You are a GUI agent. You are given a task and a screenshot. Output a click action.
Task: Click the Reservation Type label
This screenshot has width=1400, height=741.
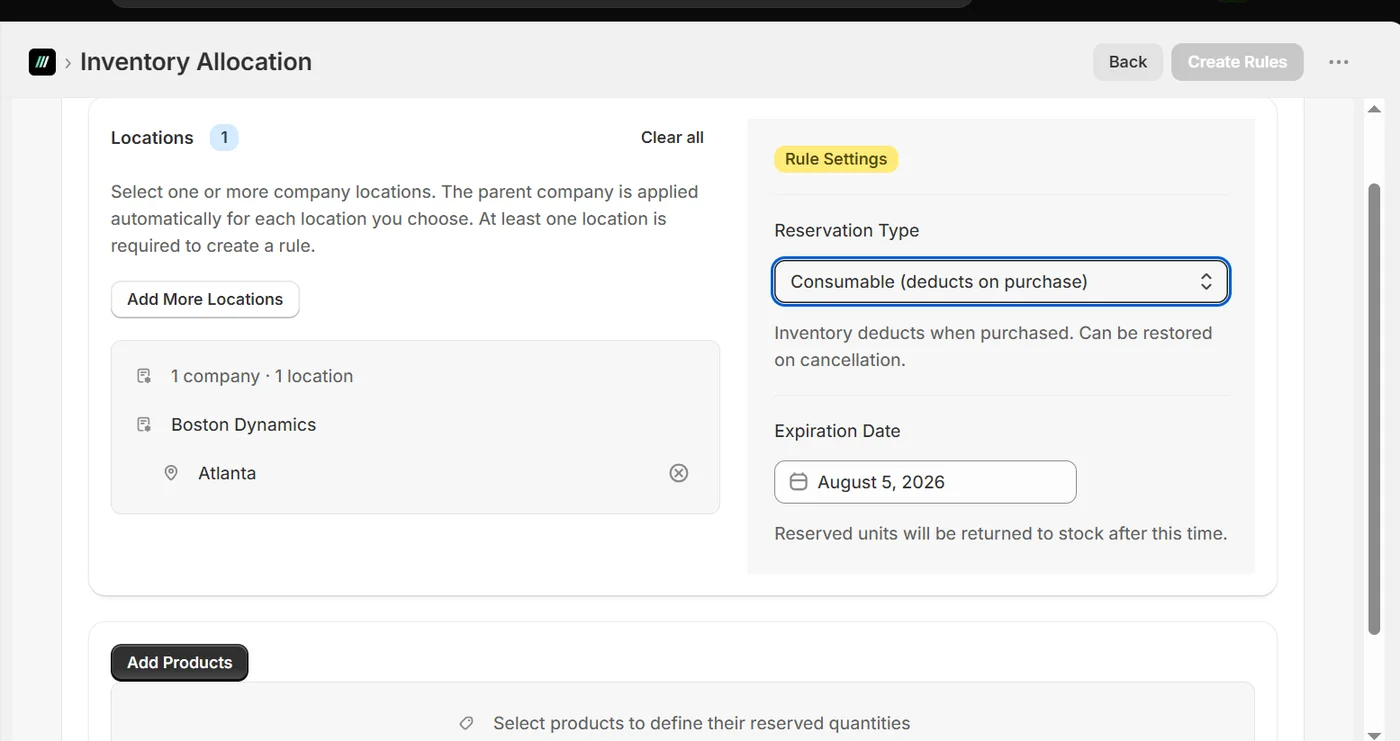847,230
